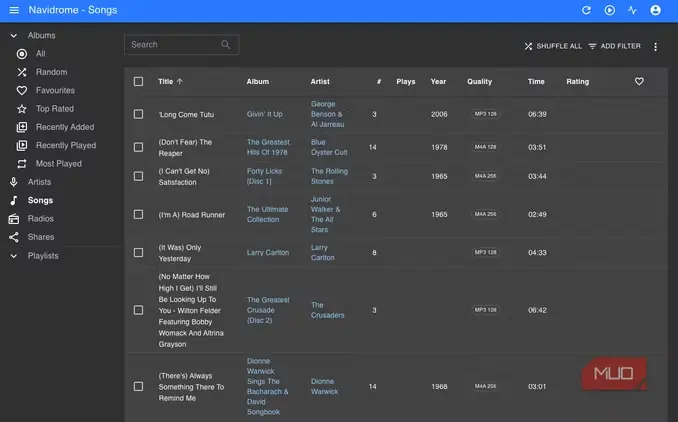
Task: Click the Recently Added icon
Action: point(22,127)
